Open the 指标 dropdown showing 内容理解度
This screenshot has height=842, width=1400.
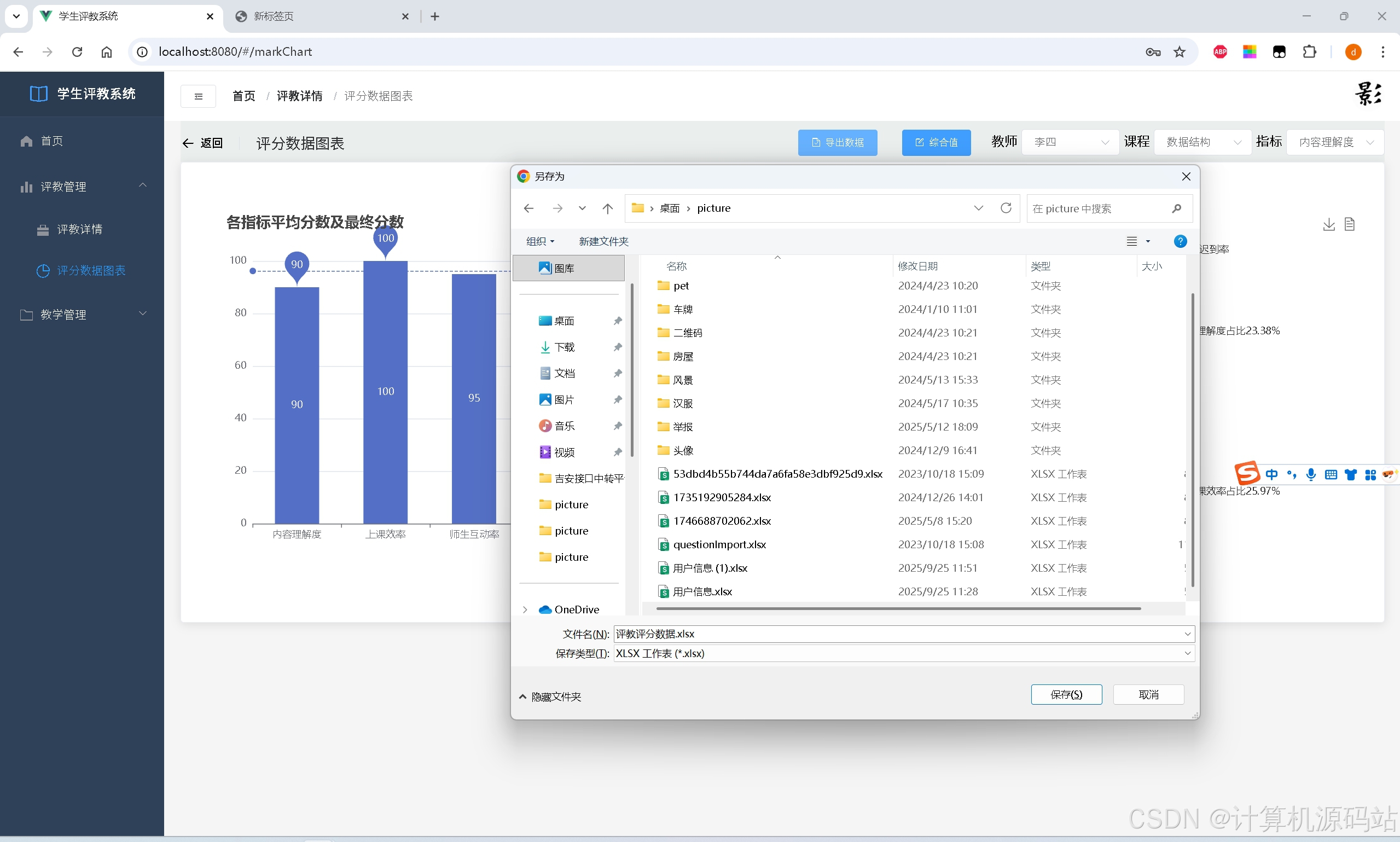pyautogui.click(x=1335, y=142)
